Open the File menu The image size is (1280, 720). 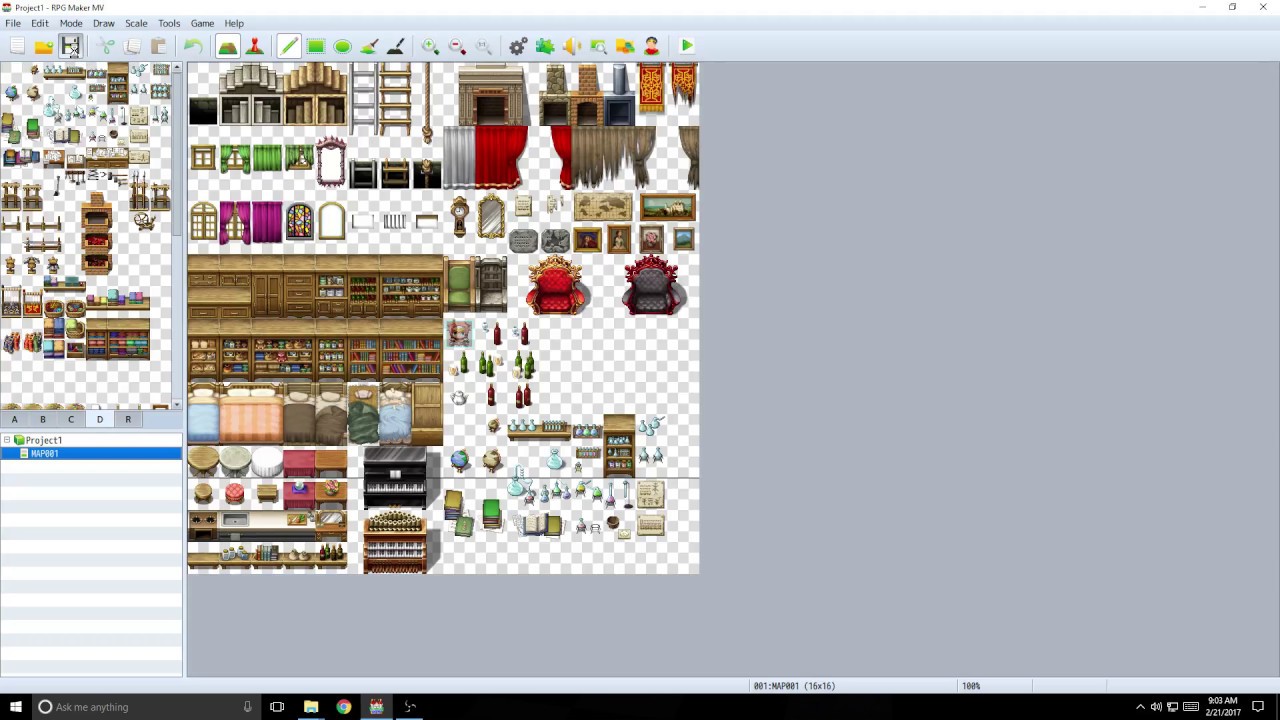pyautogui.click(x=13, y=23)
